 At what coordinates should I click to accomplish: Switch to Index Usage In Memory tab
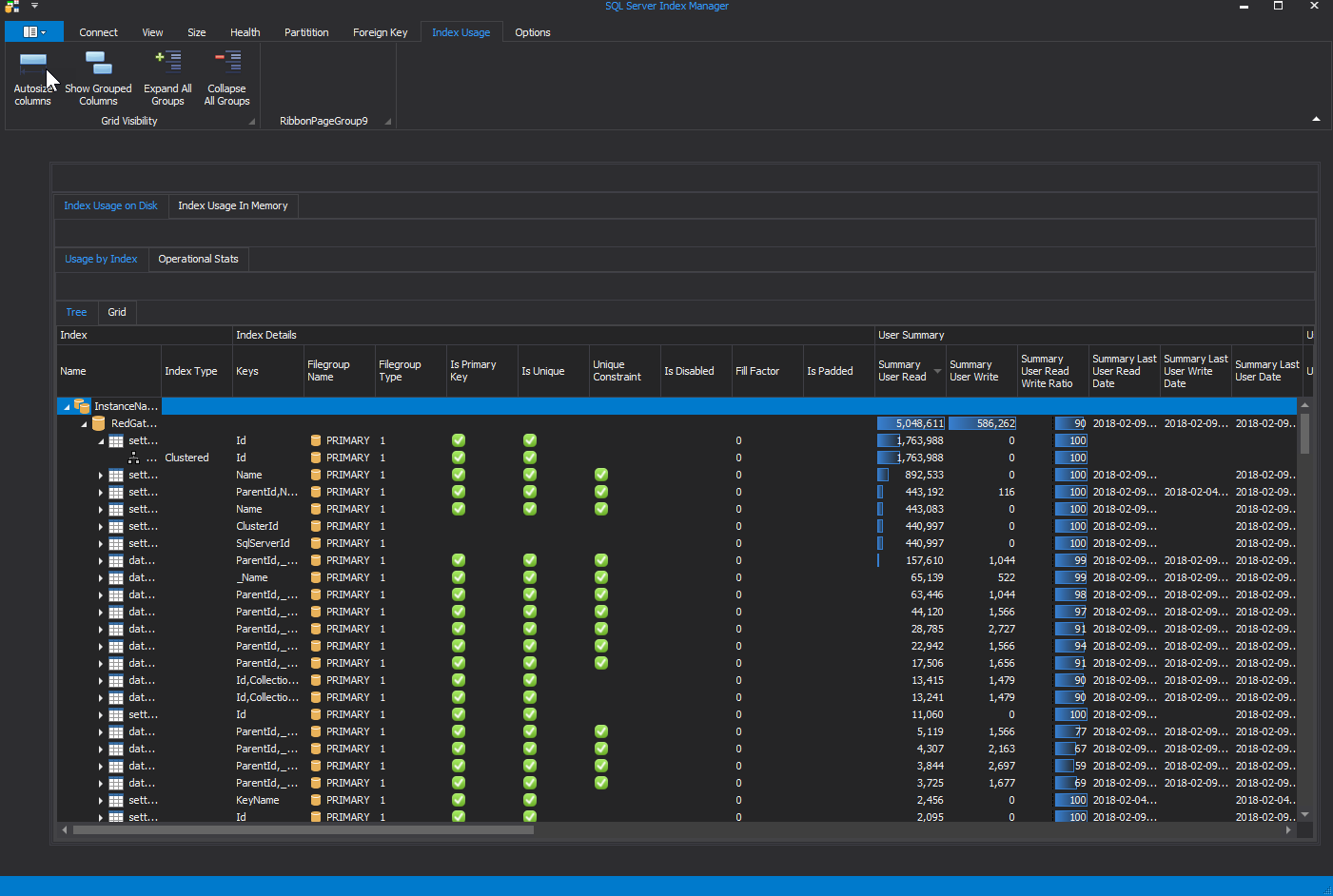233,205
